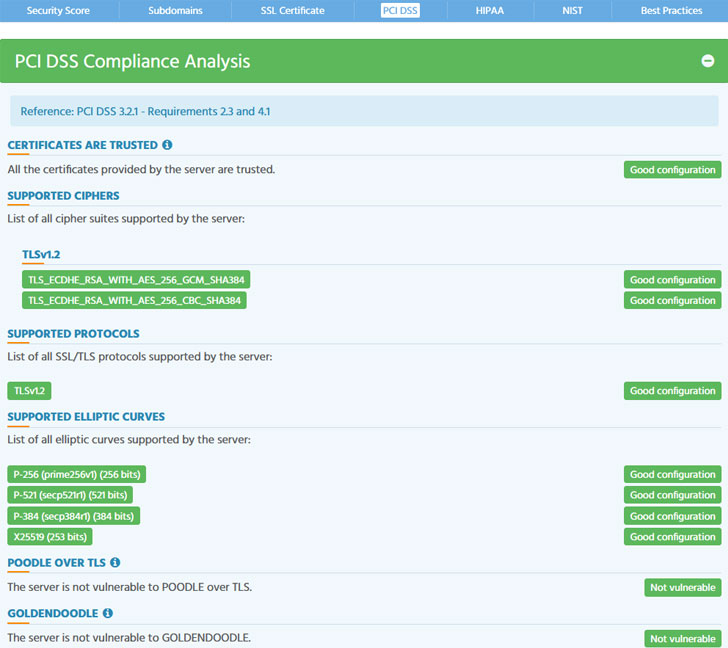Click the PCI DSS 3.2.1 reference banner
This screenshot has height=648, width=728.
[x=364, y=111]
